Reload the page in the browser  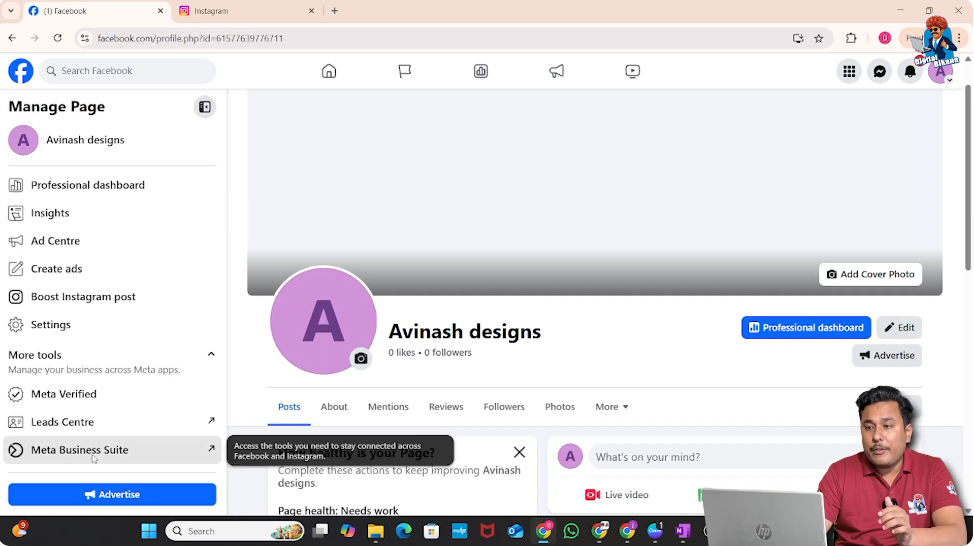57,38
